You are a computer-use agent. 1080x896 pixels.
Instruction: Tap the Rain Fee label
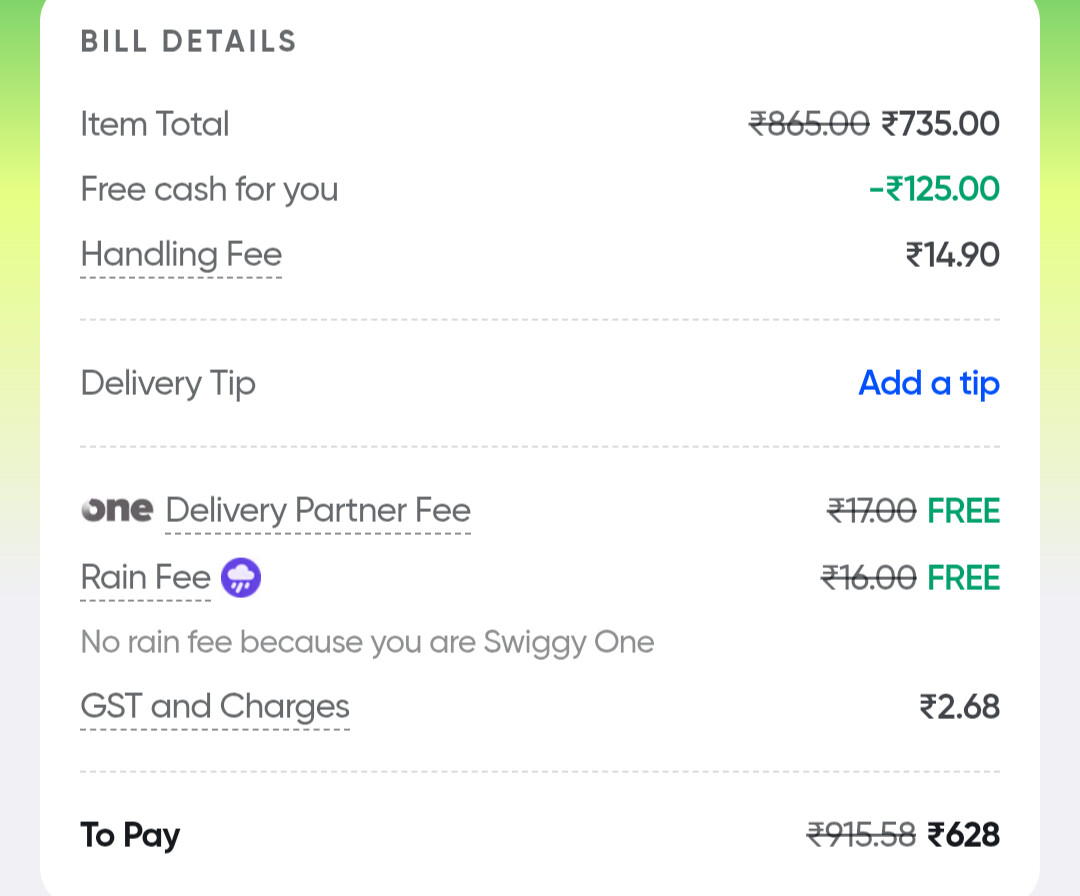(x=145, y=578)
